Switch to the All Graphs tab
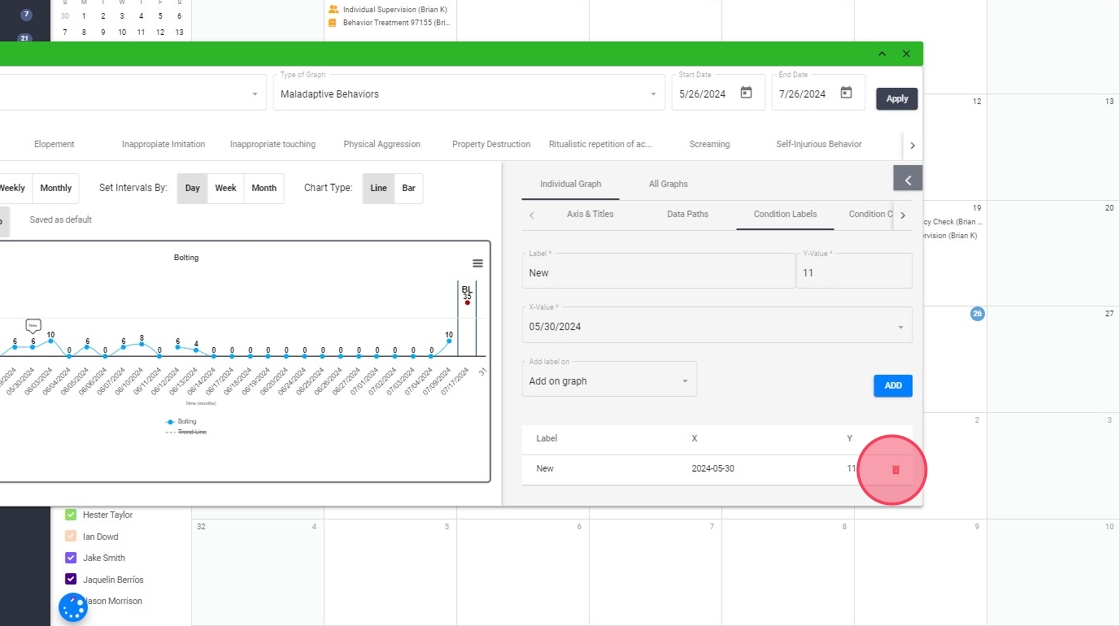The height and width of the screenshot is (626, 1120). tap(668, 184)
